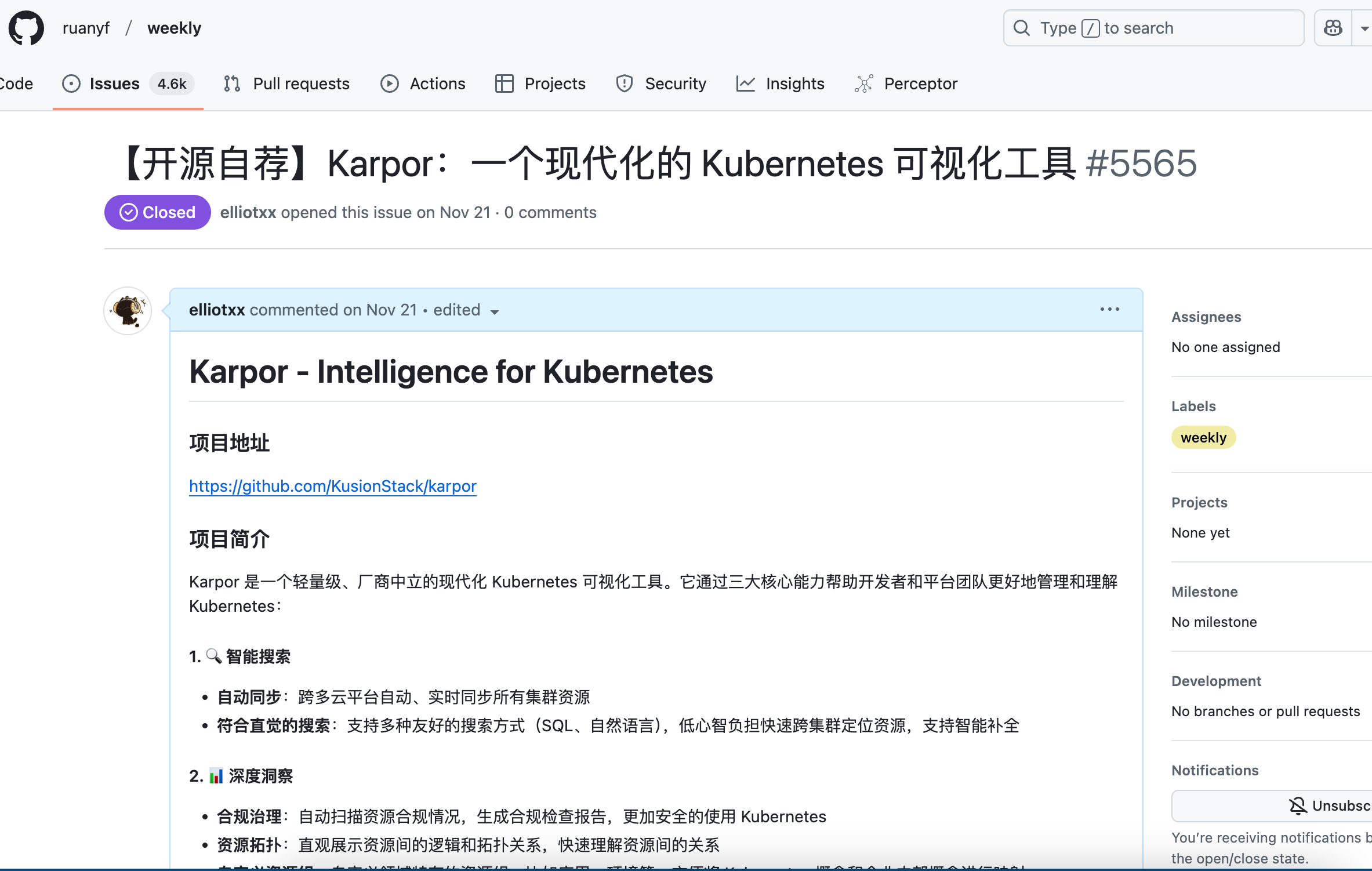Screen dimensions: 1372x871
Task: Open the KusionStack/karpor GitHub link
Action: tap(333, 486)
